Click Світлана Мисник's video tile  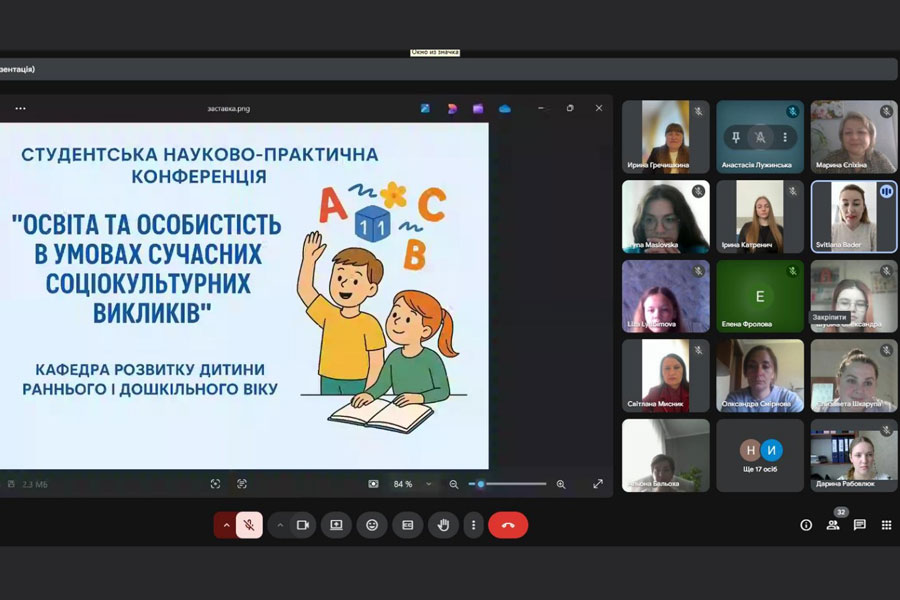(666, 376)
